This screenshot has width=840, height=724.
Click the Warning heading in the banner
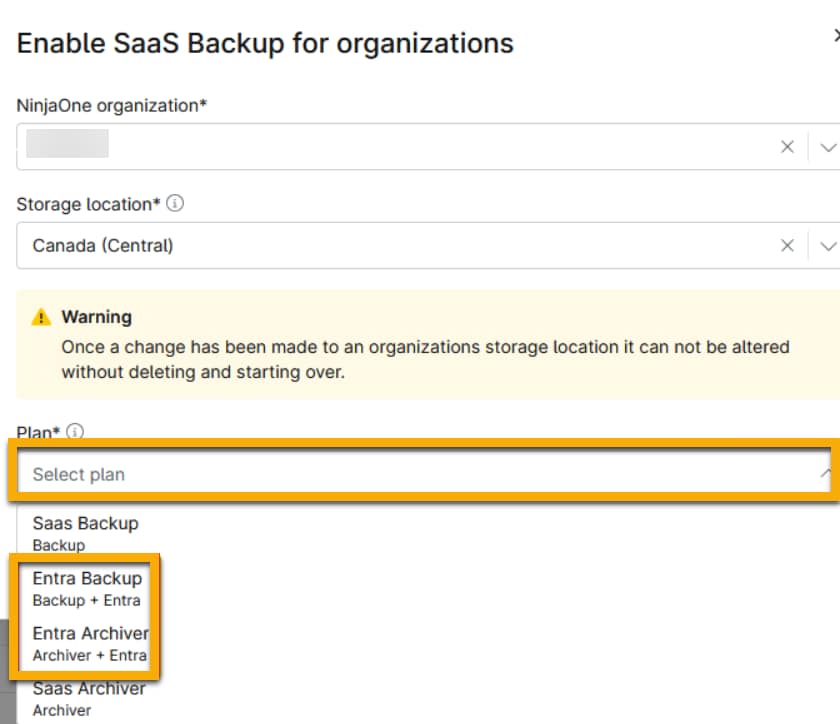(96, 317)
